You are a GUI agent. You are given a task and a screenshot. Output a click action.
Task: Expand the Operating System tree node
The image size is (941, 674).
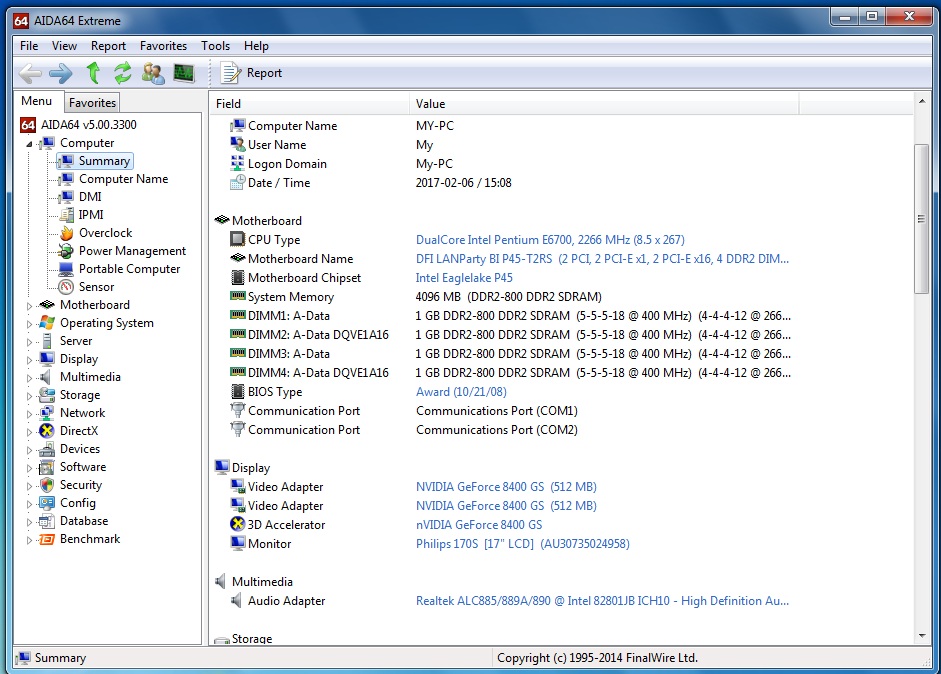pos(29,323)
